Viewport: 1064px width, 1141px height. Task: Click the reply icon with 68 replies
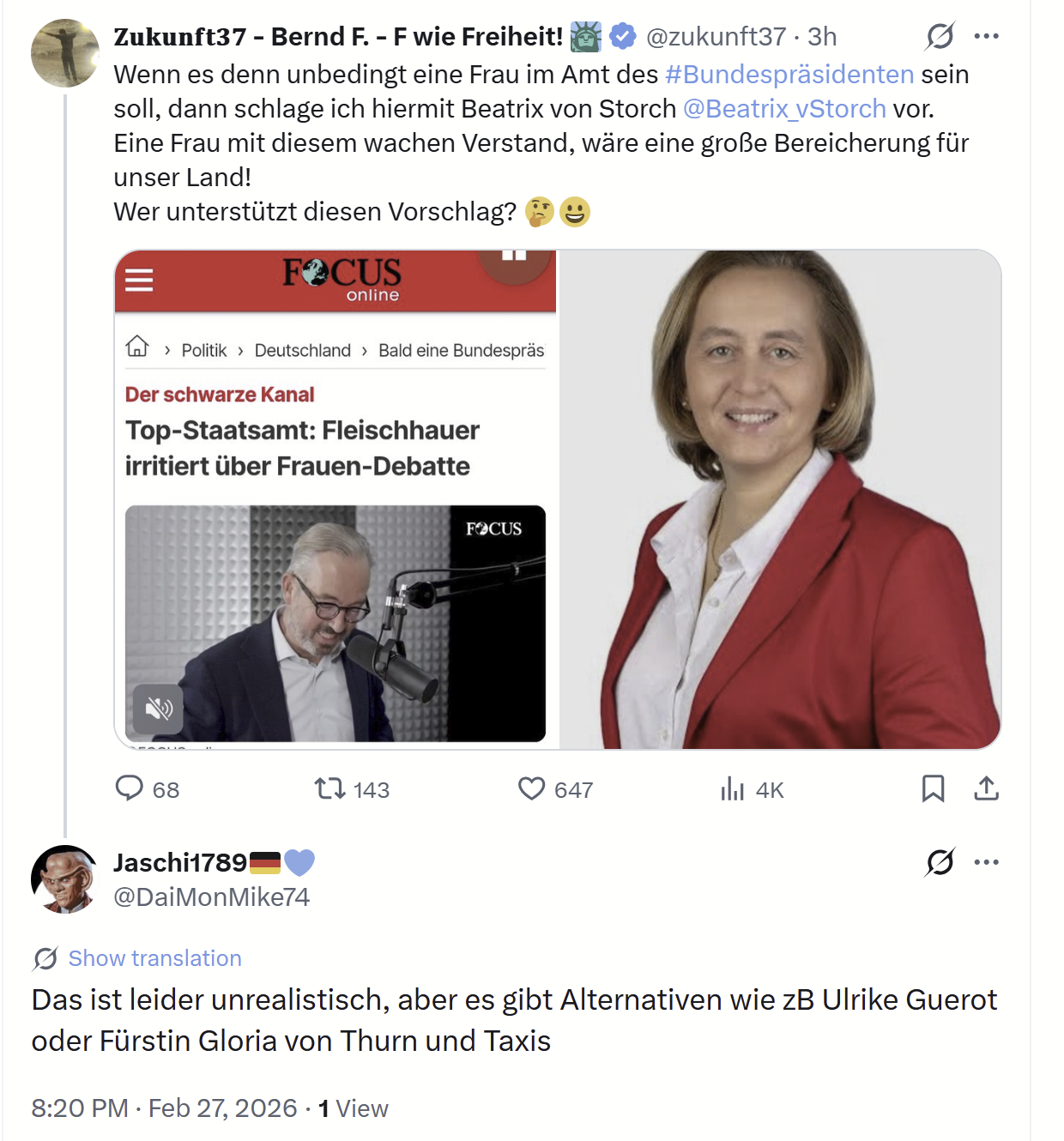(130, 788)
